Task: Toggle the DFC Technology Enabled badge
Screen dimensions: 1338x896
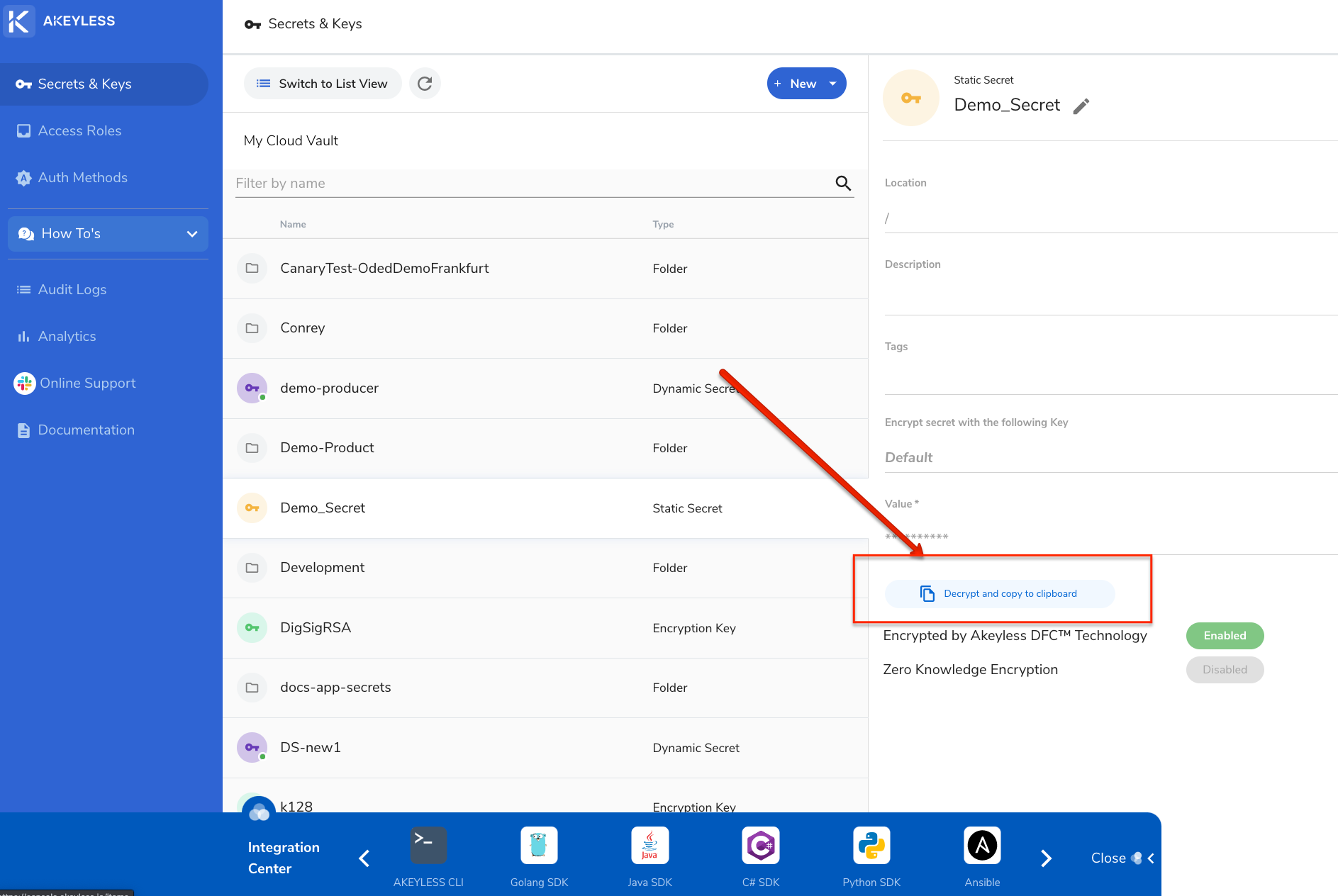Action: (1225, 636)
